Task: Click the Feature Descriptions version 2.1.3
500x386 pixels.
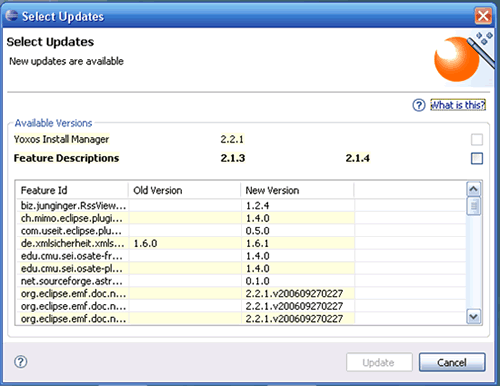Action: point(233,158)
